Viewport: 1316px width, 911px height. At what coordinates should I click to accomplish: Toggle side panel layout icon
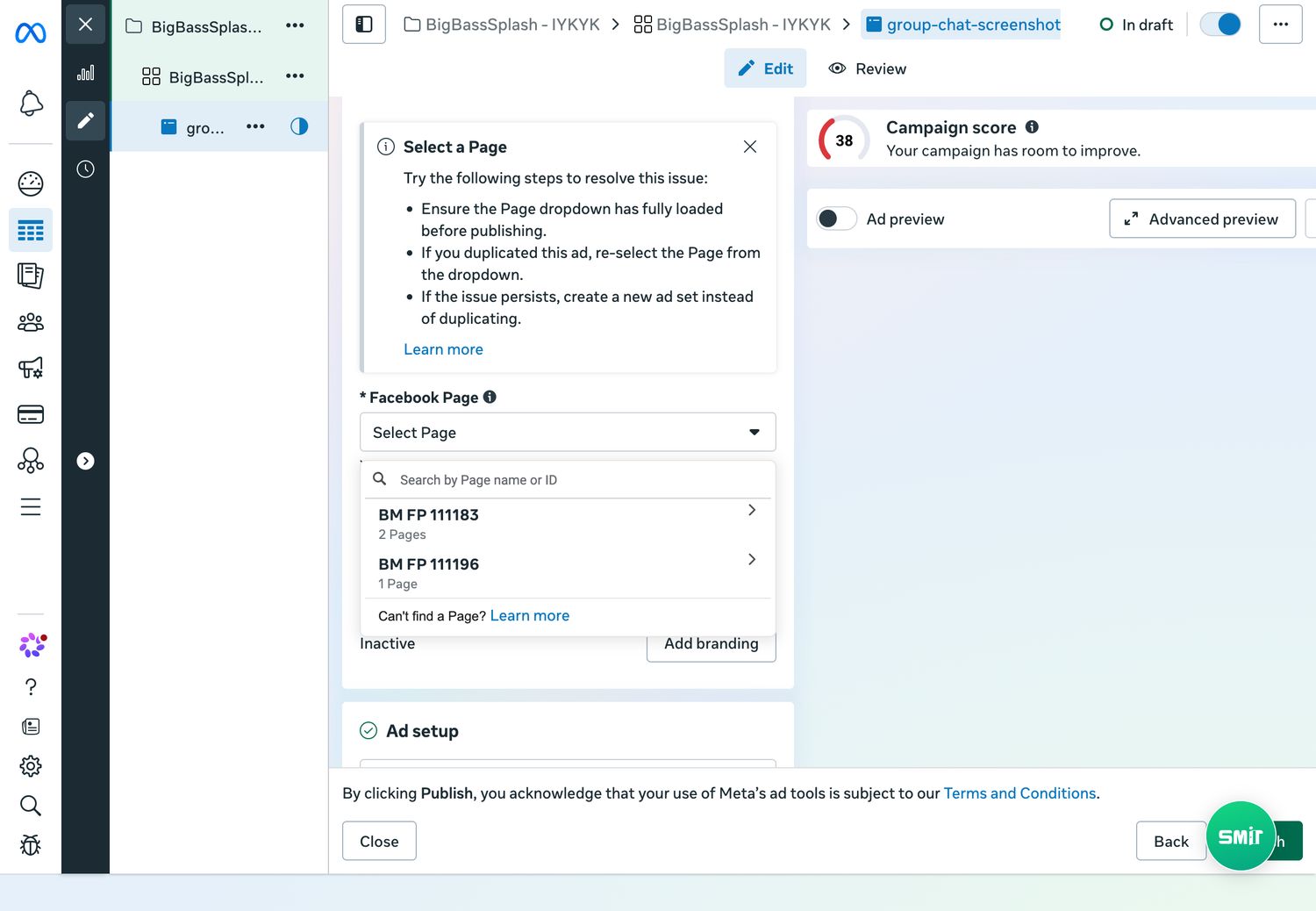tap(364, 25)
